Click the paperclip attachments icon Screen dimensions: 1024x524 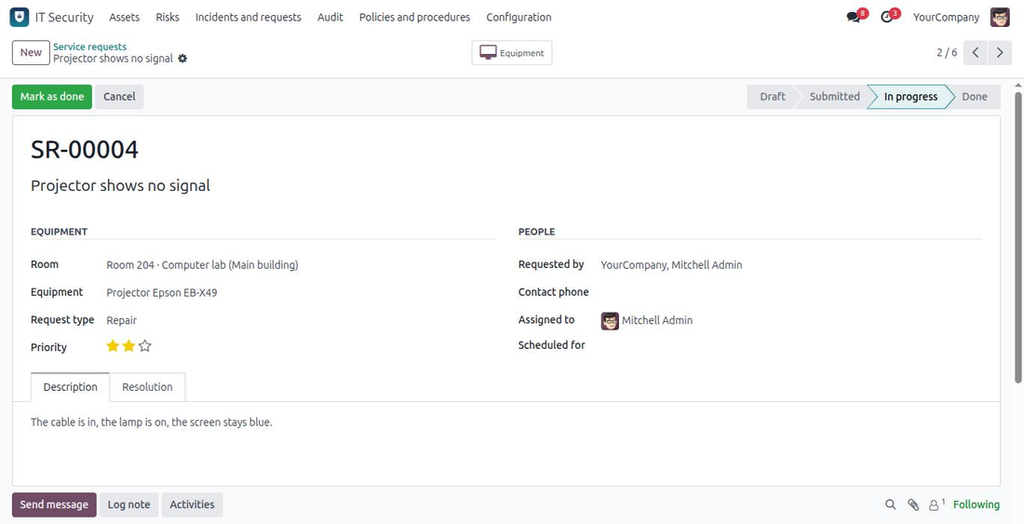pyautogui.click(x=913, y=504)
